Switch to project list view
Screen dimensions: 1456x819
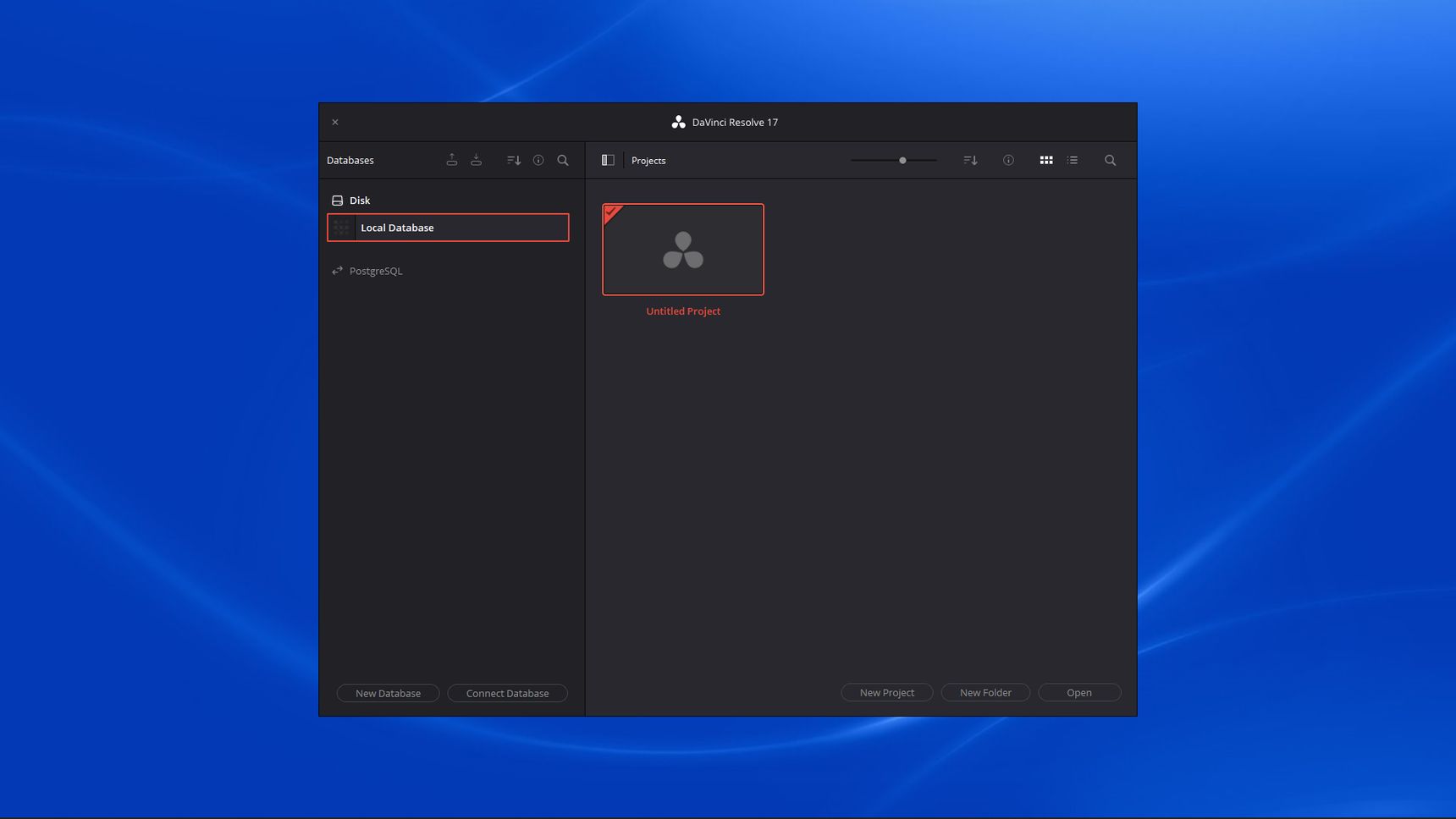pyautogui.click(x=1073, y=160)
